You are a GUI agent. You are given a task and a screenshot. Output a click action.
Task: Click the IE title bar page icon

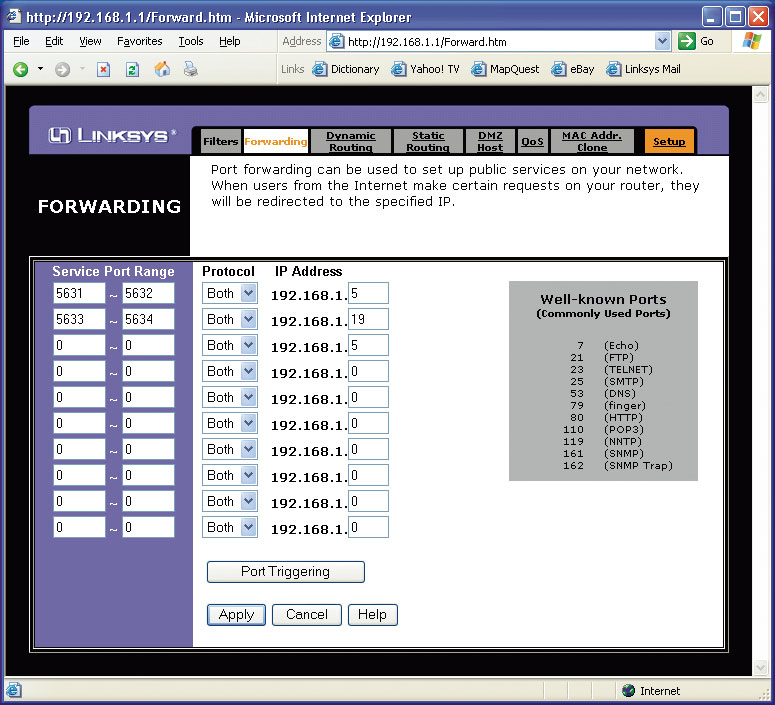pos(14,16)
